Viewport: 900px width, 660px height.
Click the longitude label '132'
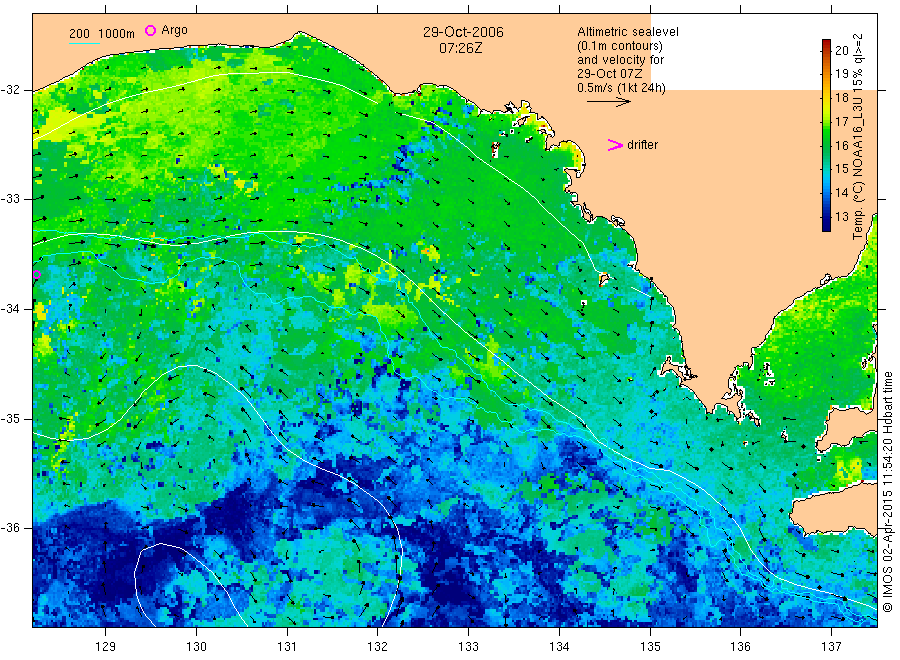[378, 647]
